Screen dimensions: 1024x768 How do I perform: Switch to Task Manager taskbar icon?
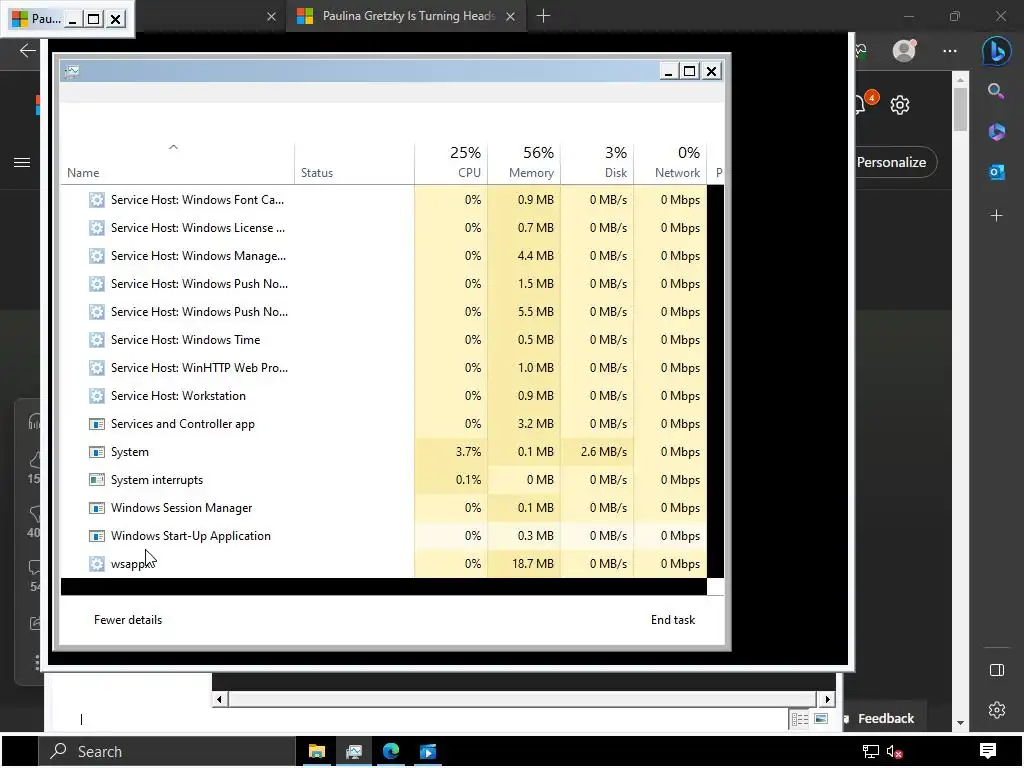pyautogui.click(x=354, y=752)
